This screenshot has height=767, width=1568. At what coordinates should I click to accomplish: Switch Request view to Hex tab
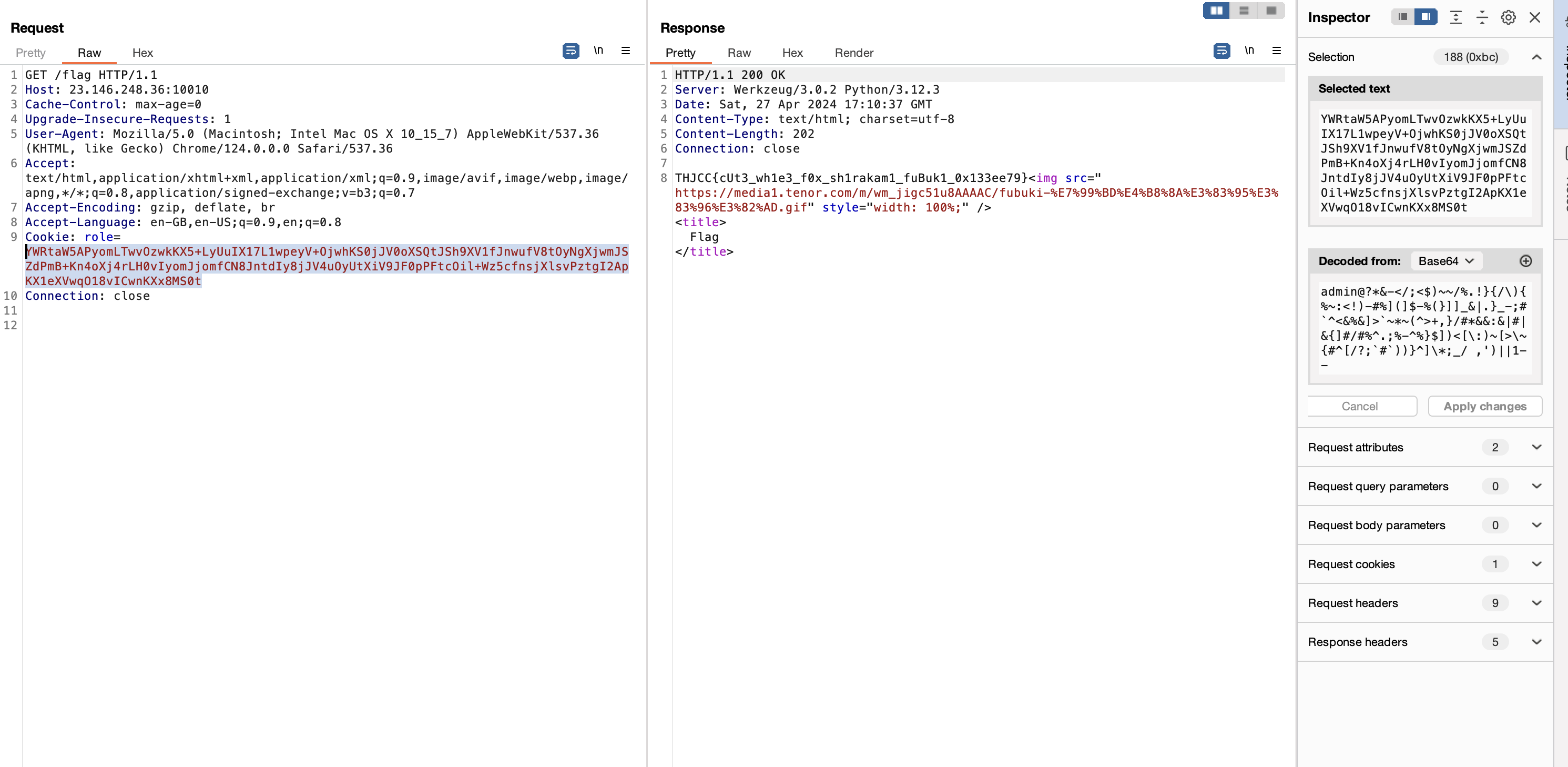[142, 53]
